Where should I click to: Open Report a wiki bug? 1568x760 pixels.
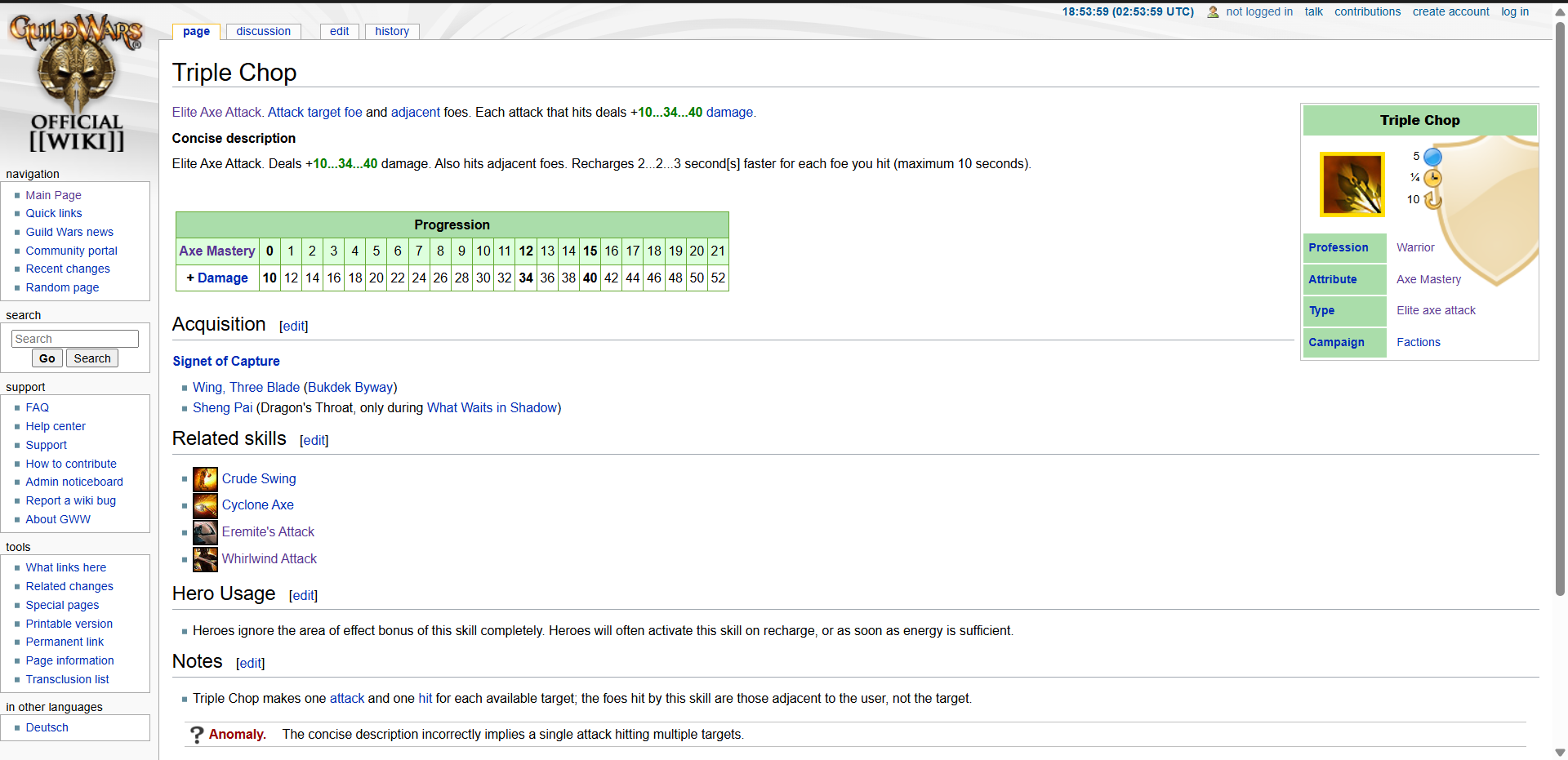[x=71, y=500]
